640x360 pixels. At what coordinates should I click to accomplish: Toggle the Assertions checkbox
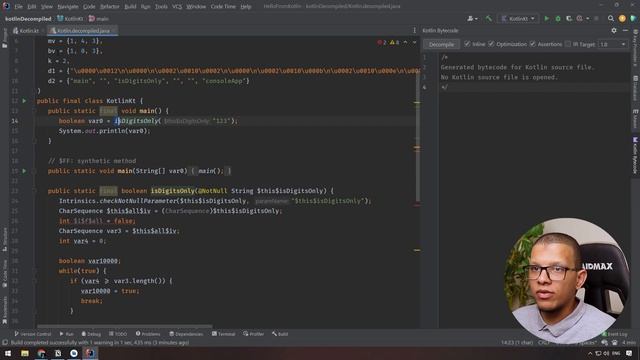pyautogui.click(x=533, y=44)
